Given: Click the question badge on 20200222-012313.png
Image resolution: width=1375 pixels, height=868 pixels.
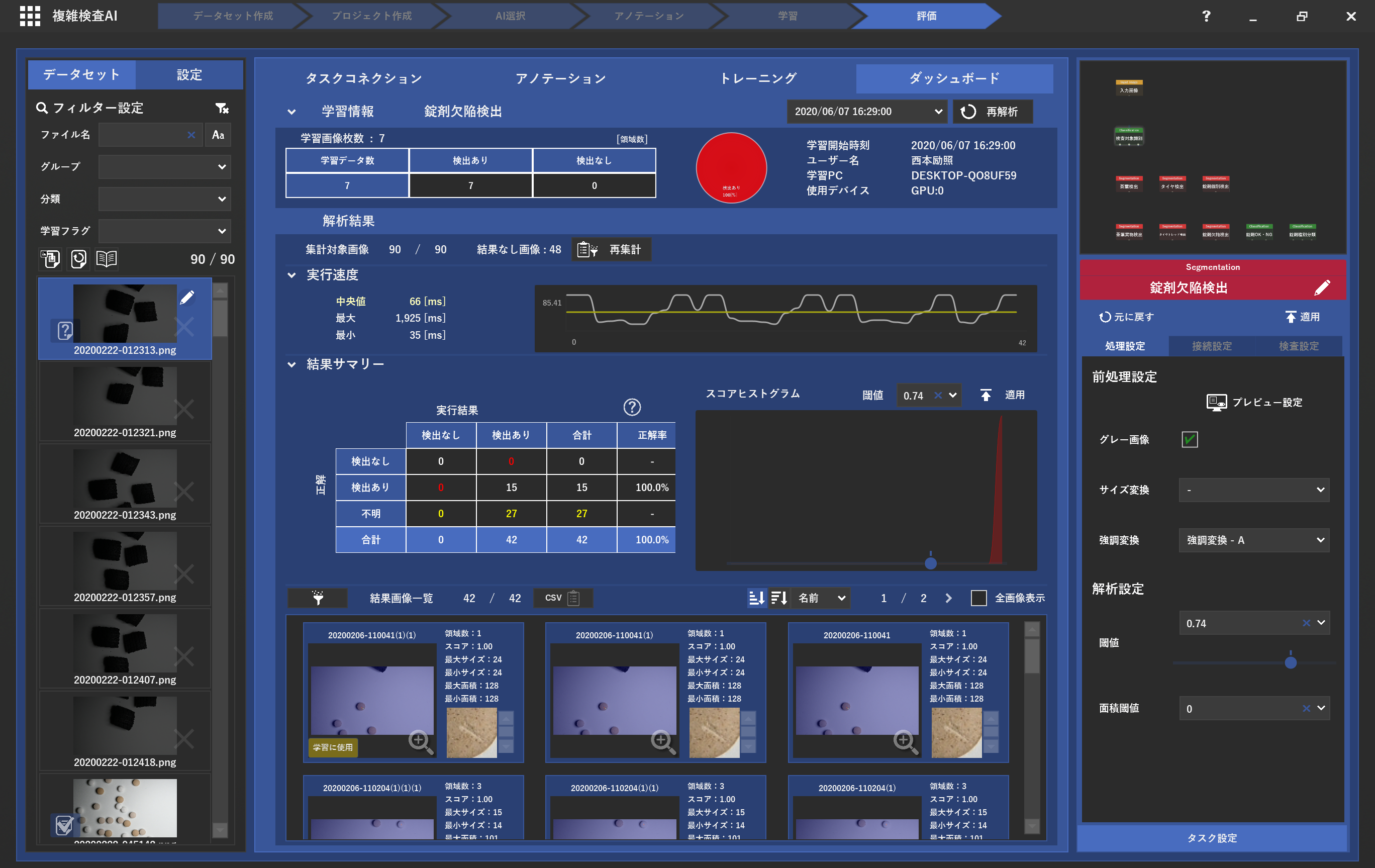Looking at the screenshot, I should [65, 330].
